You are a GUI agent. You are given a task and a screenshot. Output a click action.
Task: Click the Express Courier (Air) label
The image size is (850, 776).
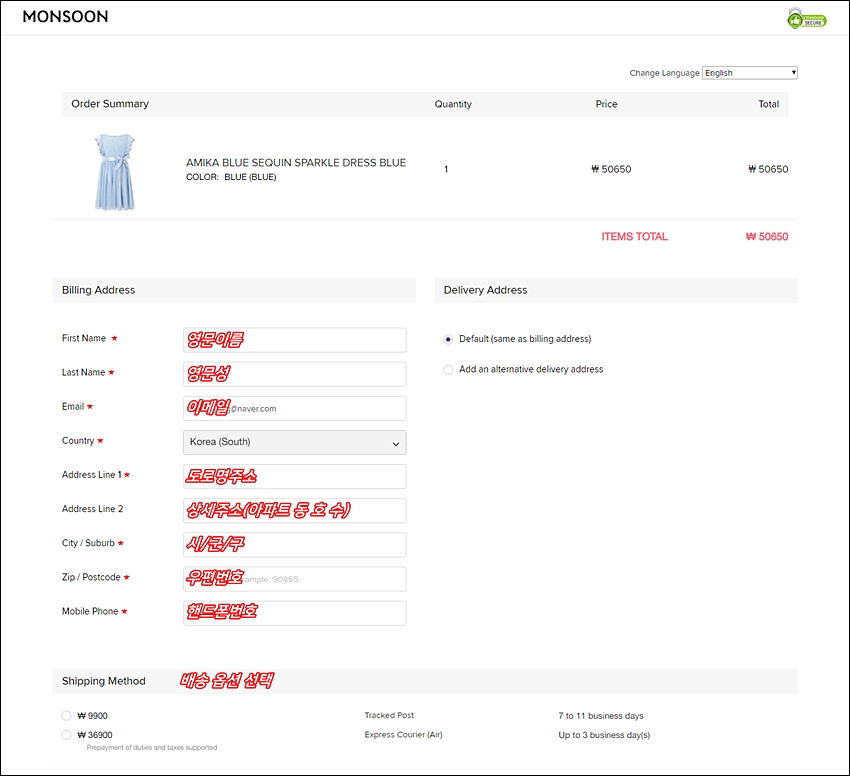tap(403, 735)
